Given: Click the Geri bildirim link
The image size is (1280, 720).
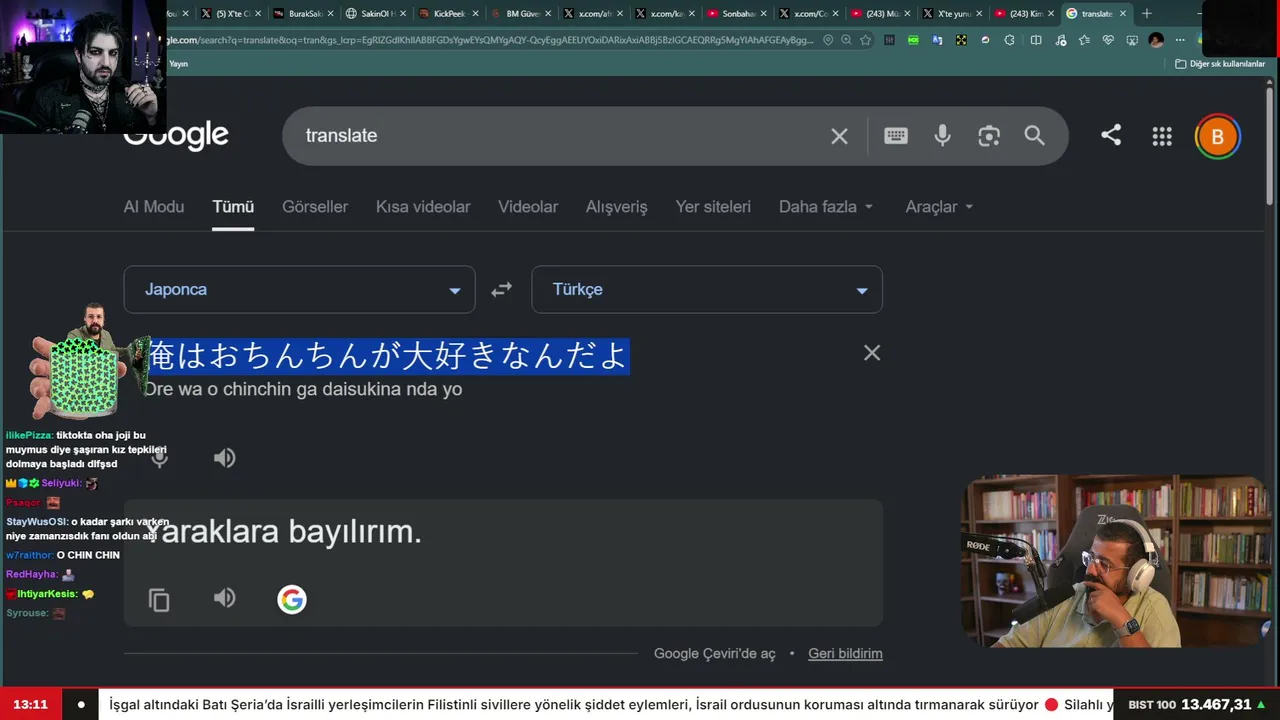Looking at the screenshot, I should 845,654.
